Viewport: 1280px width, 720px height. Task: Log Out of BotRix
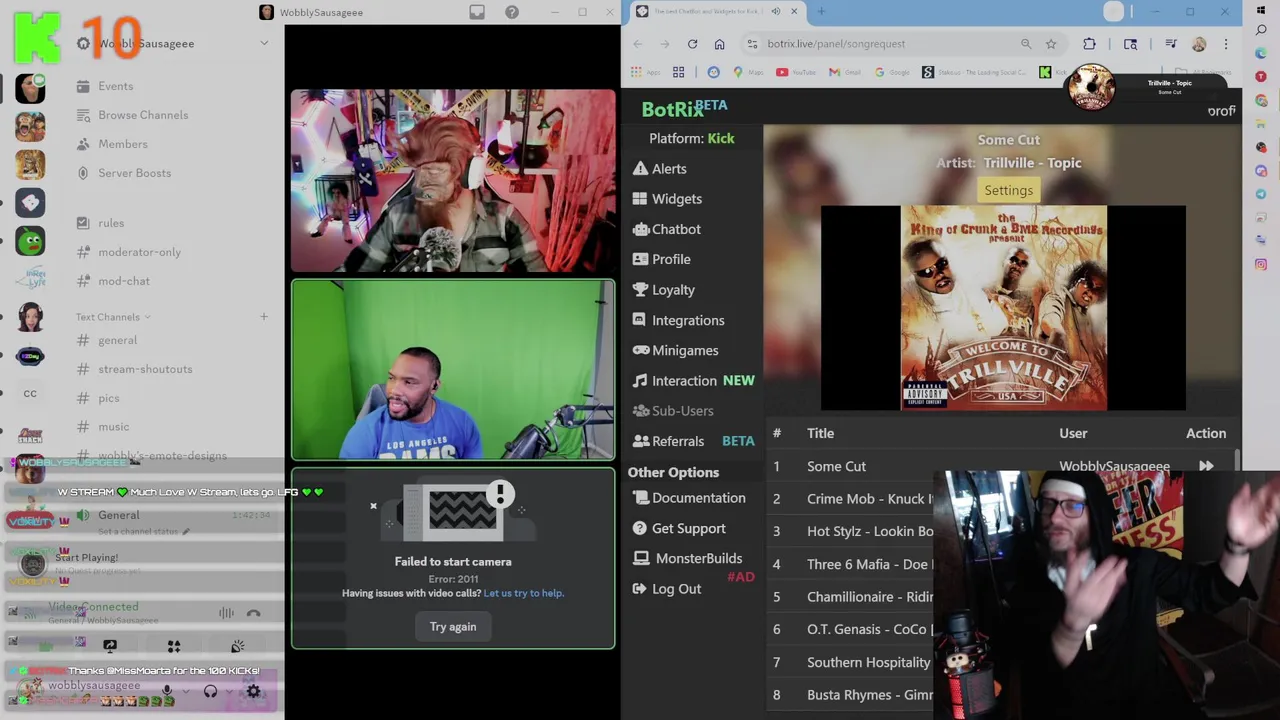(x=666, y=589)
